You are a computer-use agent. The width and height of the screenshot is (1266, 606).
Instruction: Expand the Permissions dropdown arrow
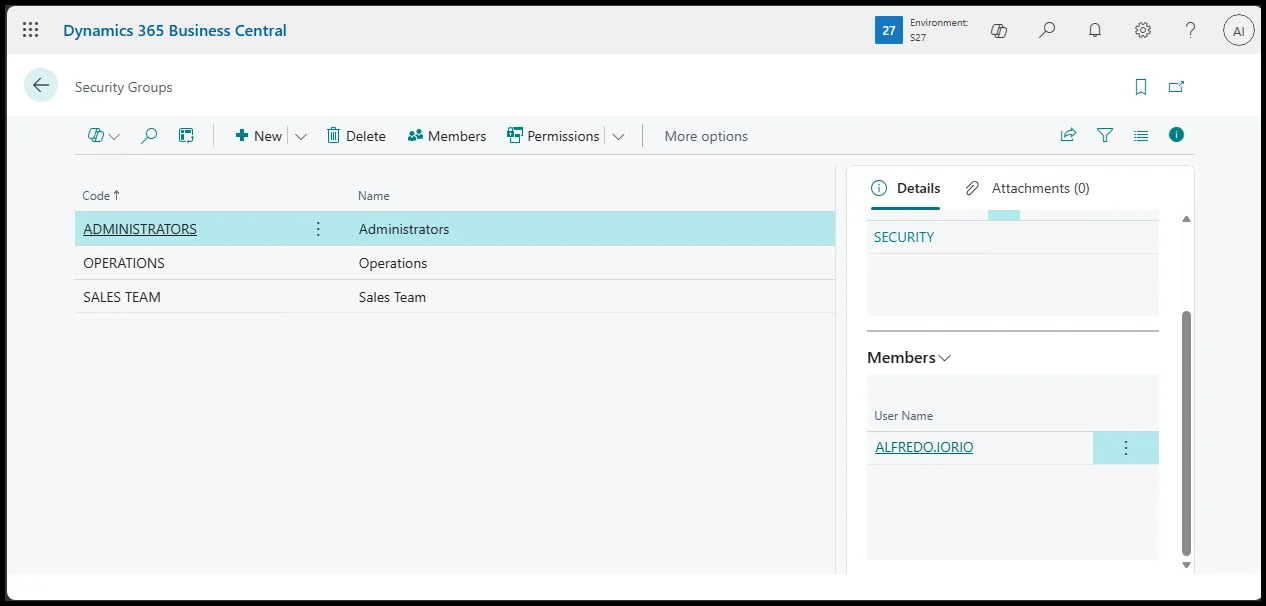coord(618,137)
